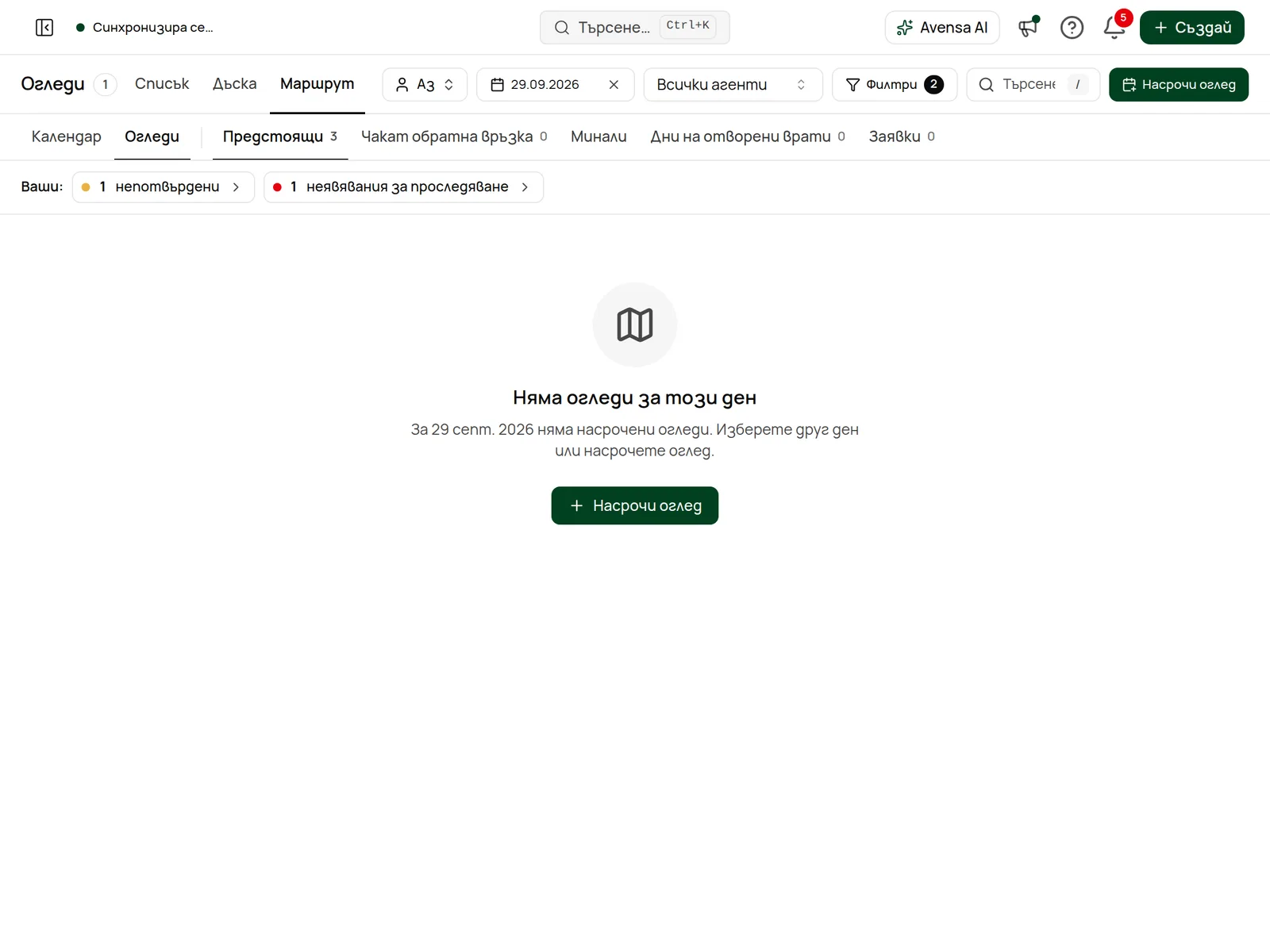Image resolution: width=1270 pixels, height=952 pixels.
Task: Open the notifications bell
Action: [1114, 28]
